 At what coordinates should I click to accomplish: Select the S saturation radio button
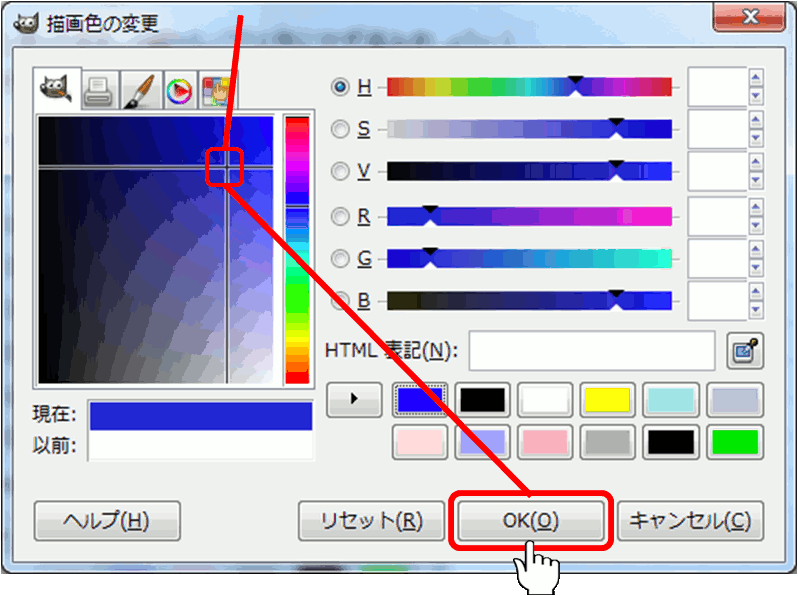click(340, 129)
